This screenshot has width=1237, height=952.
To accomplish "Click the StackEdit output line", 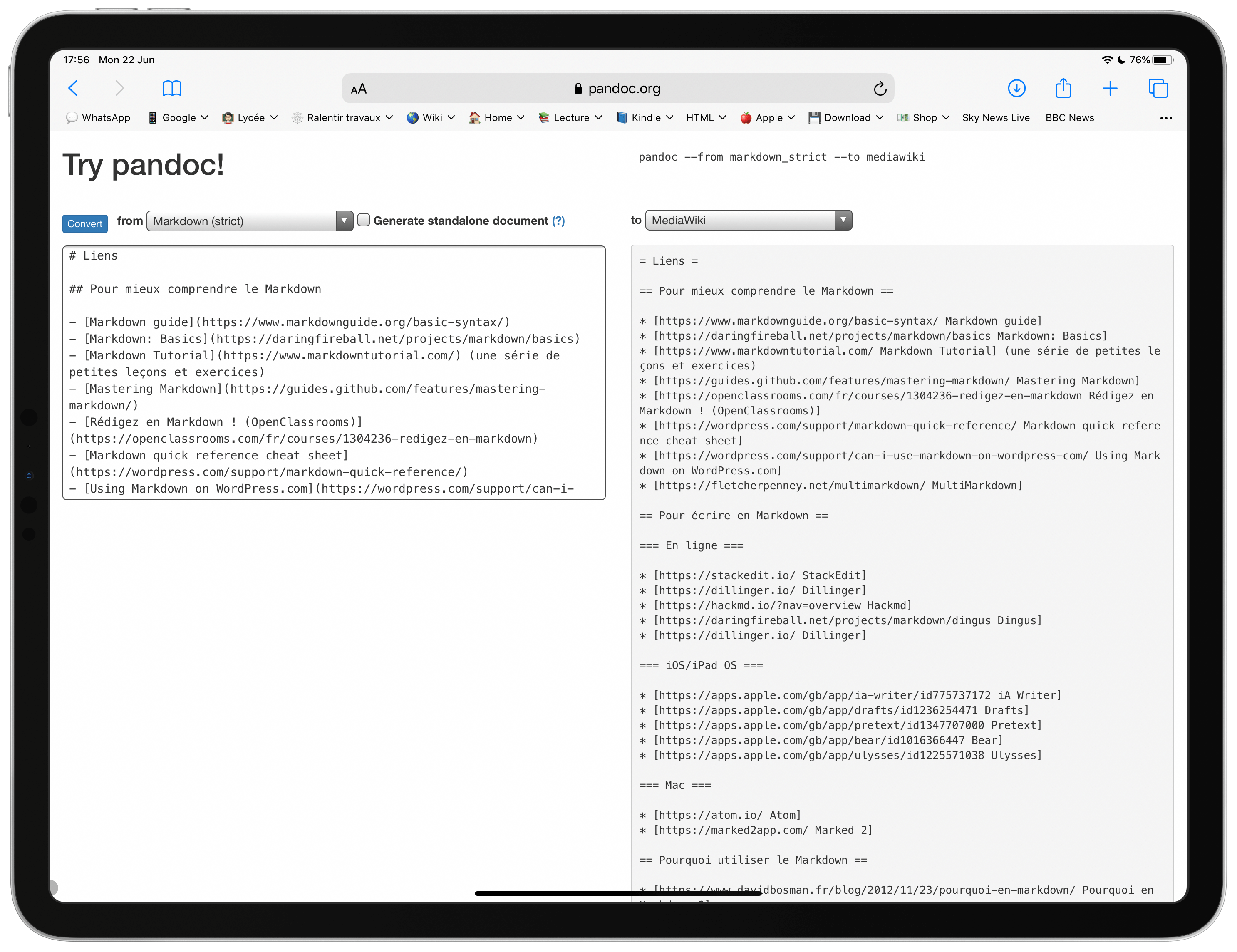I will [x=753, y=575].
